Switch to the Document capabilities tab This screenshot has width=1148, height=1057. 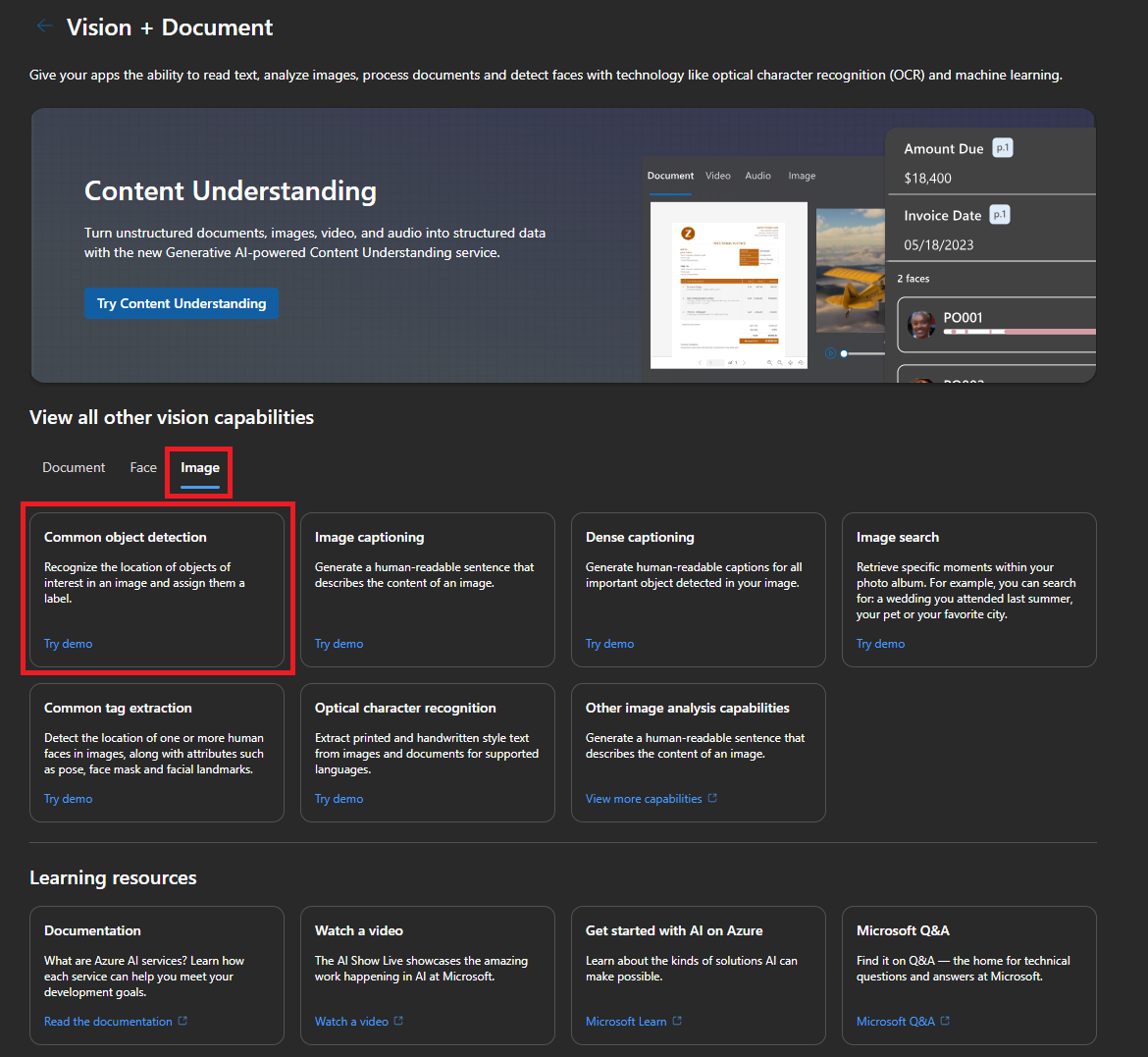(x=74, y=468)
